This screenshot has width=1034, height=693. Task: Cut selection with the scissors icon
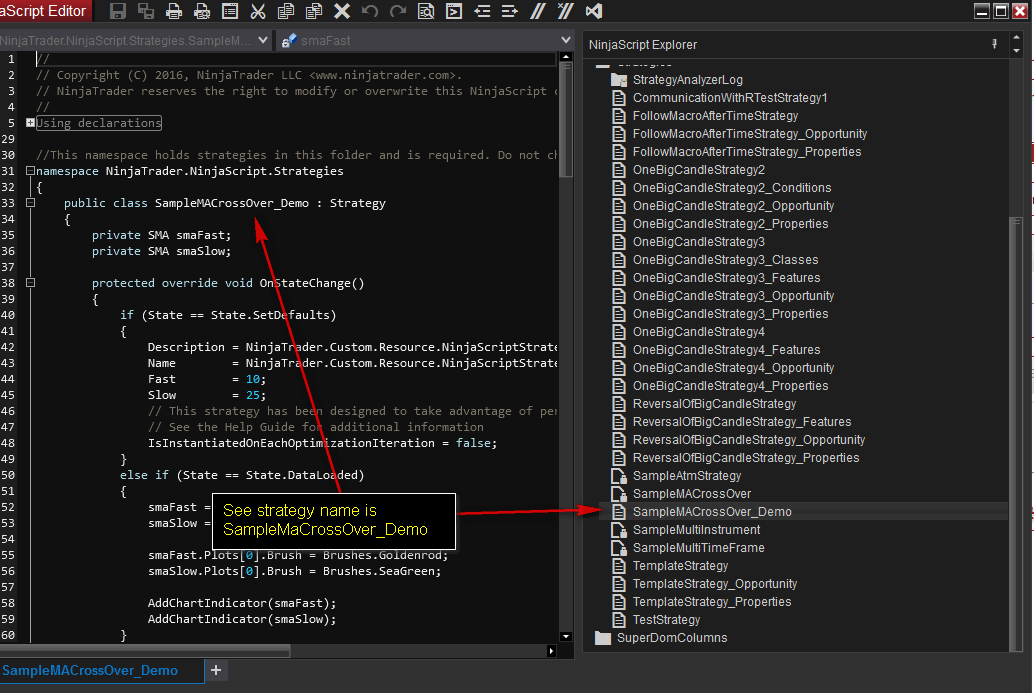click(258, 12)
